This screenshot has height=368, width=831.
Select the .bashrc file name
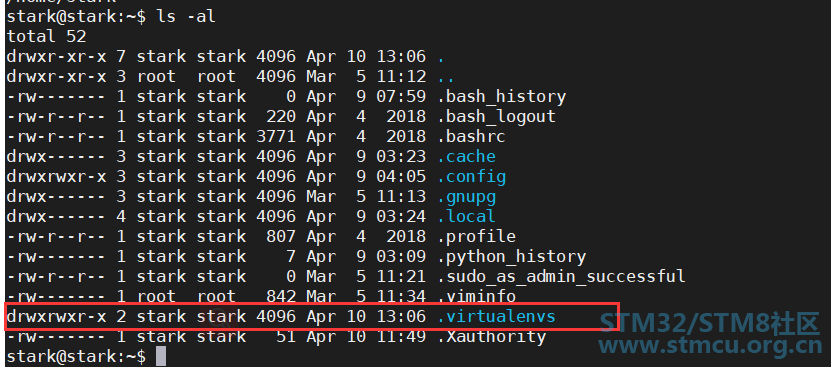[x=472, y=137]
